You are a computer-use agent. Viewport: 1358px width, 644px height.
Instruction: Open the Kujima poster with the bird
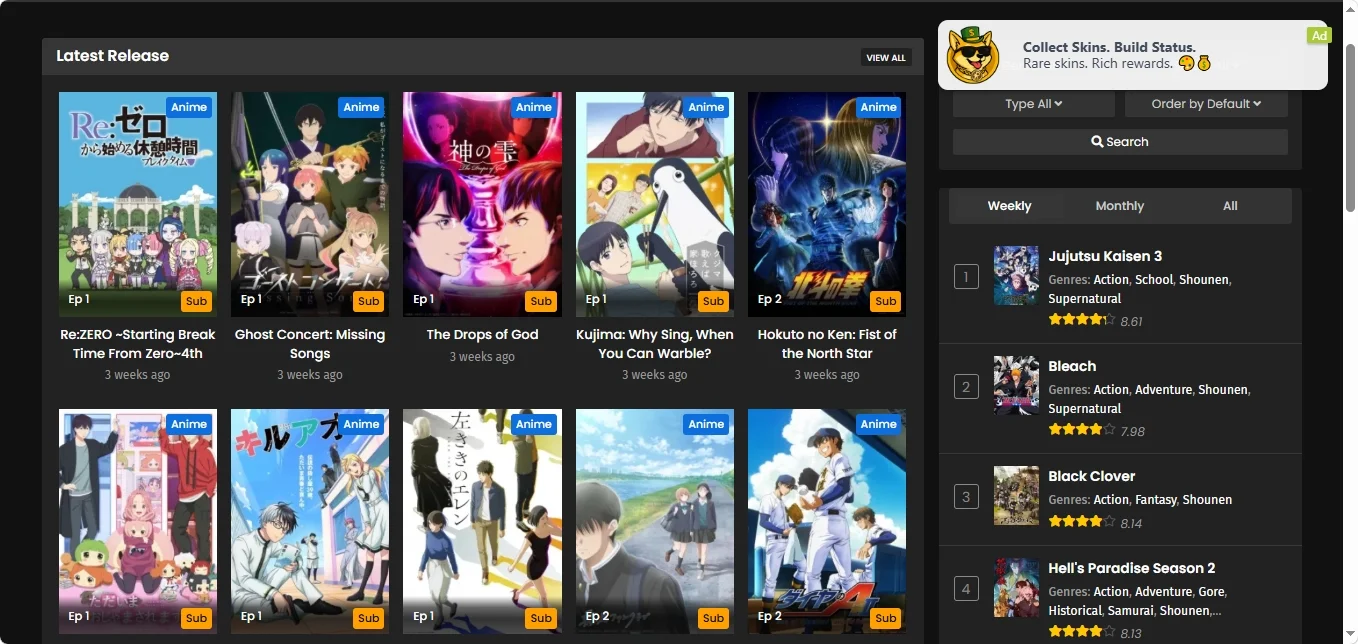tap(655, 205)
